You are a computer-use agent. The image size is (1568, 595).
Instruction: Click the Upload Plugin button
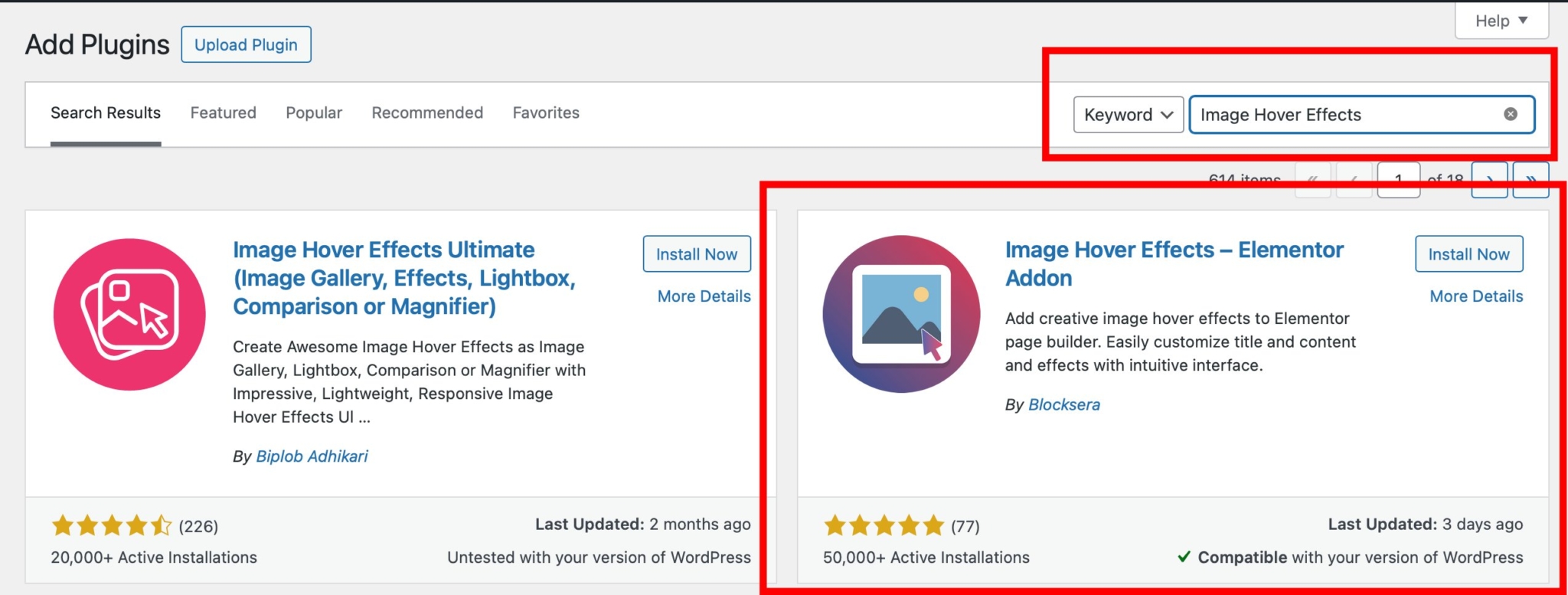pos(246,44)
